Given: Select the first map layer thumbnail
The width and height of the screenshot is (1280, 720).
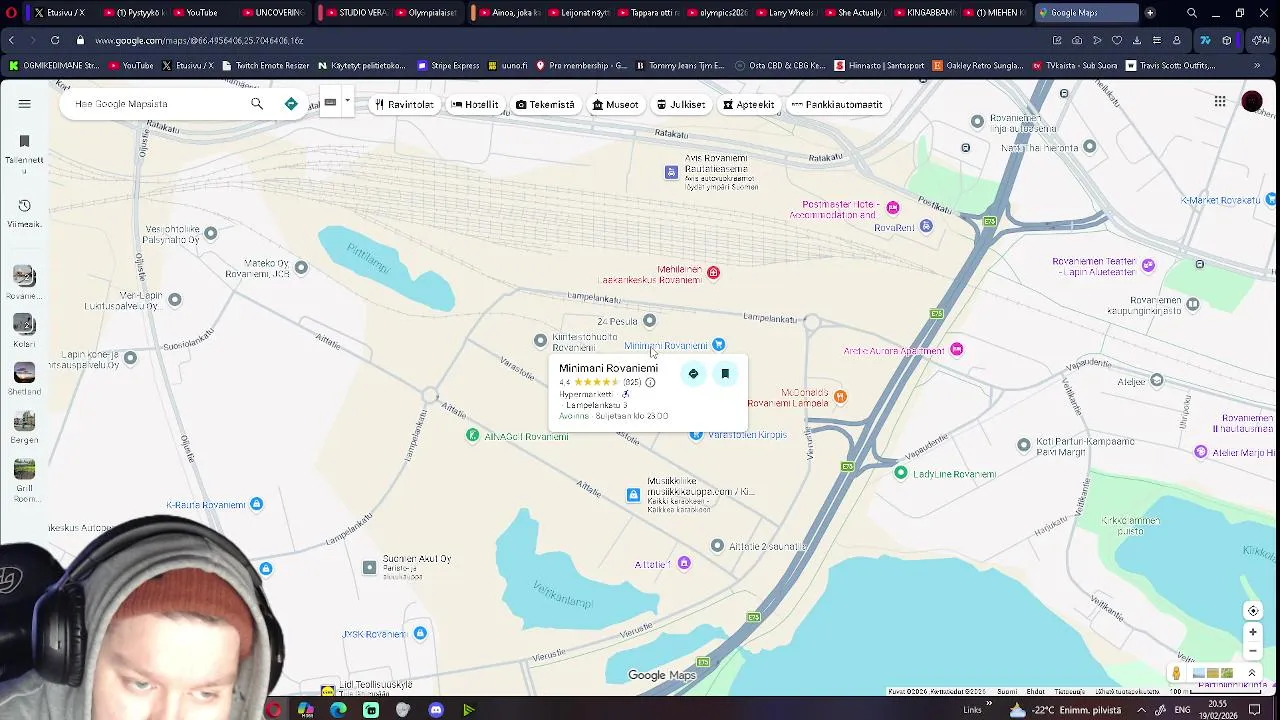Looking at the screenshot, I should 1199,673.
